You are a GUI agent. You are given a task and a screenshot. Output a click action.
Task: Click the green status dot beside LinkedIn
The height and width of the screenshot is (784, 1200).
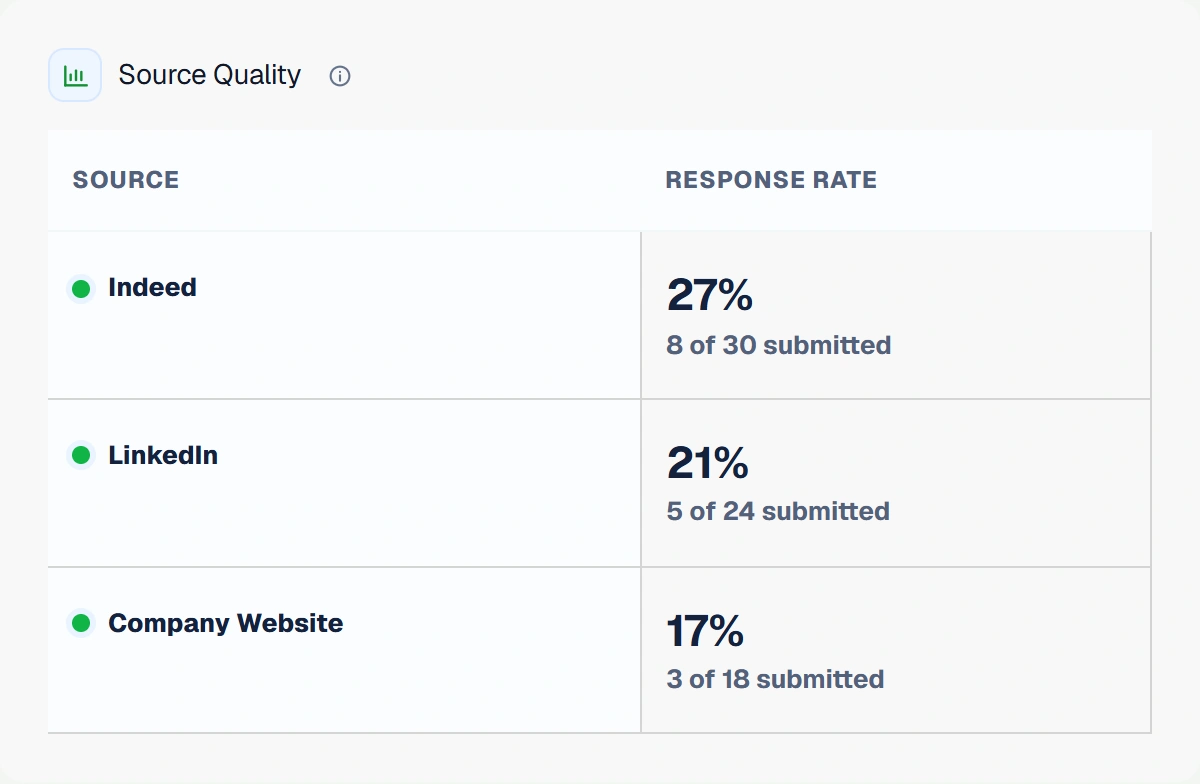81,456
